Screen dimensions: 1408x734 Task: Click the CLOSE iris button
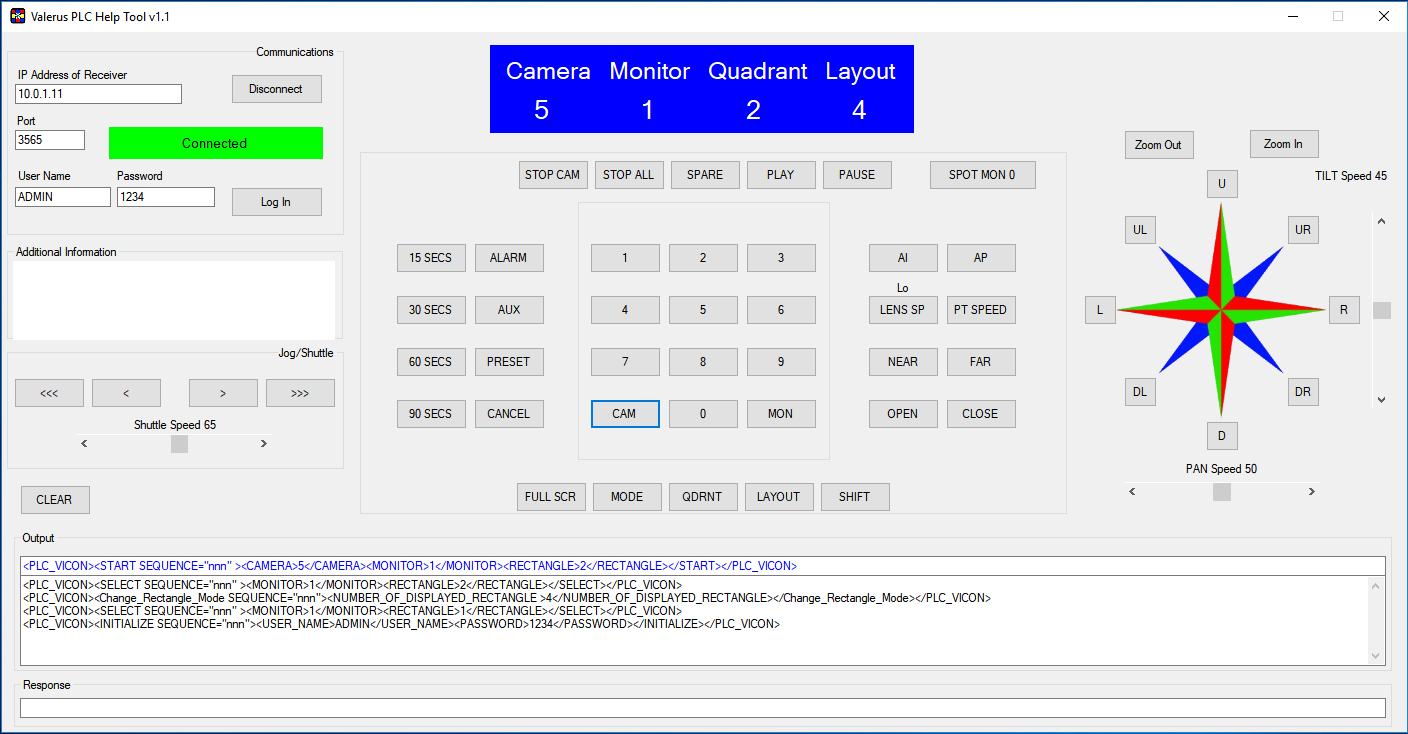click(981, 414)
